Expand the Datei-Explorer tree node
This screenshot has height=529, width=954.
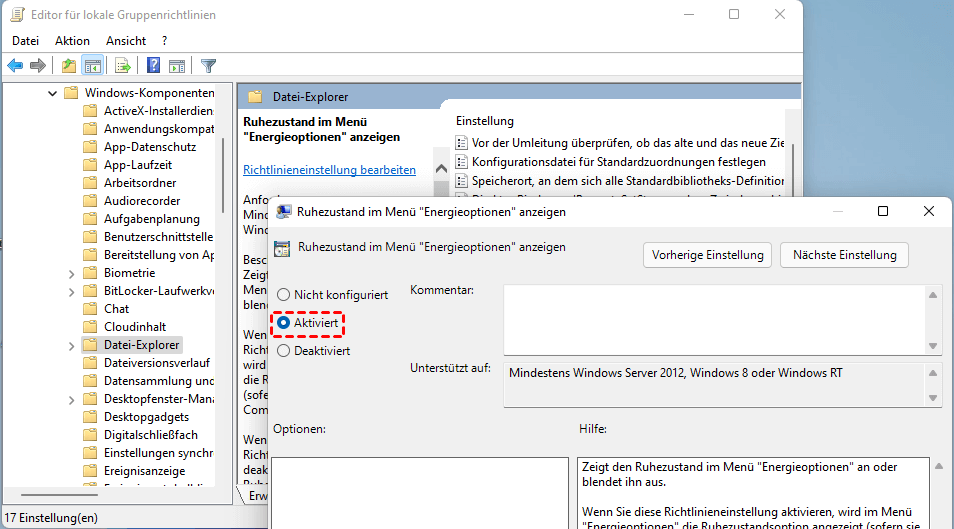71,346
